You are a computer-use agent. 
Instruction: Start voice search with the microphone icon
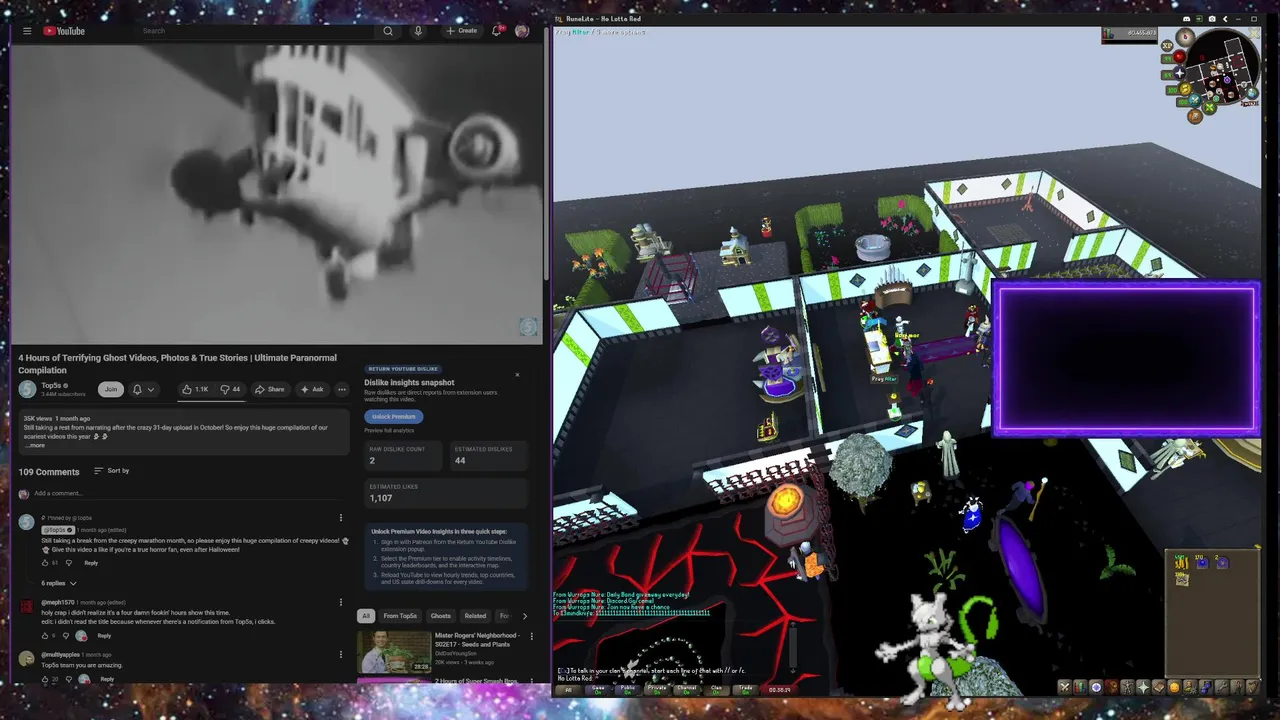(418, 31)
